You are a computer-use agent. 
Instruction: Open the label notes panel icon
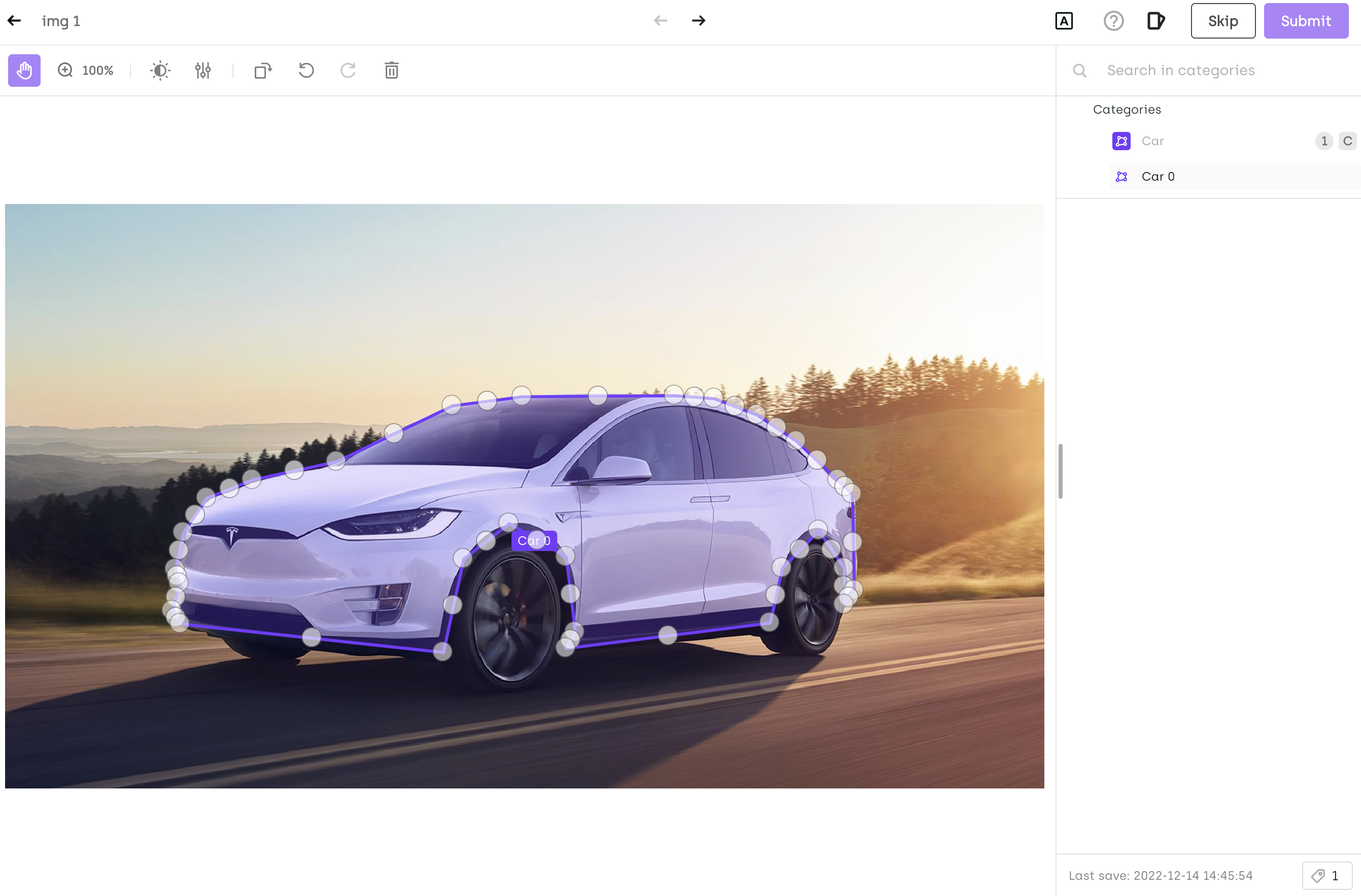1155,21
